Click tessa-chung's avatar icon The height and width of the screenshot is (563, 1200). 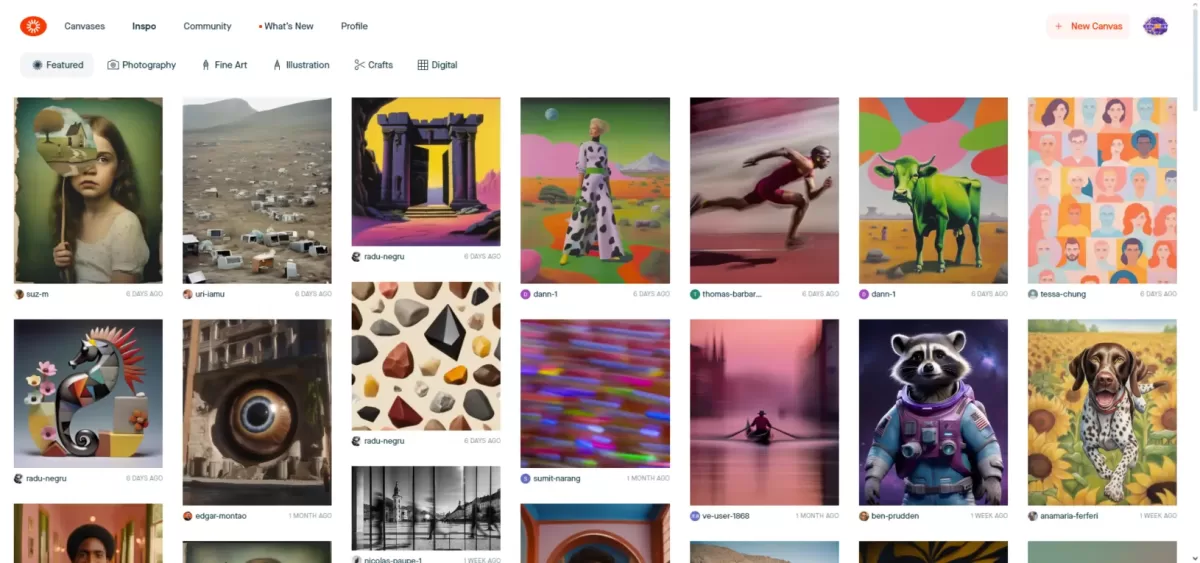click(1033, 294)
